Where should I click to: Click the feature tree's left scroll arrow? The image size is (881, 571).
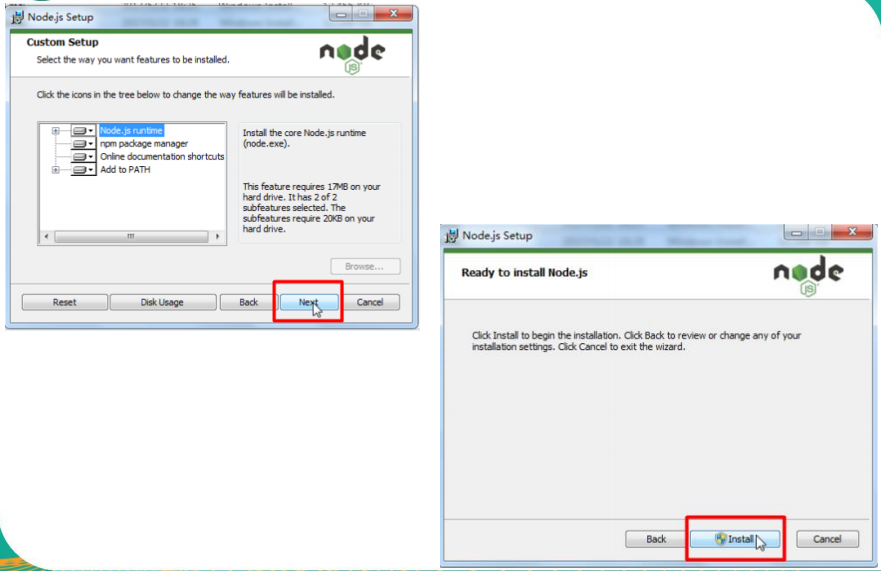(47, 237)
